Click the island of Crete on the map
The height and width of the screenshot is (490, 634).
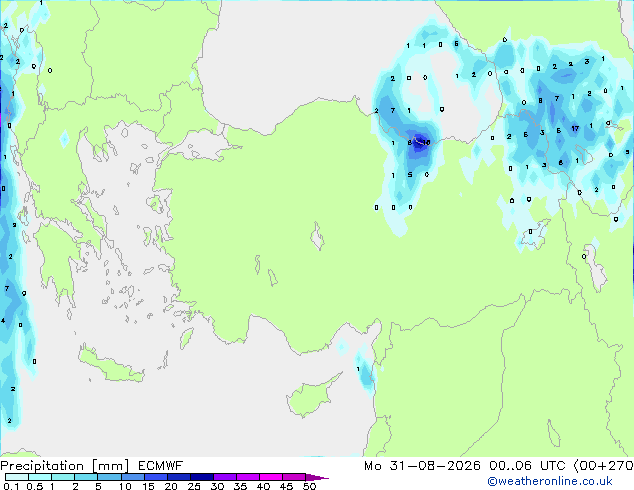[x=110, y=366]
